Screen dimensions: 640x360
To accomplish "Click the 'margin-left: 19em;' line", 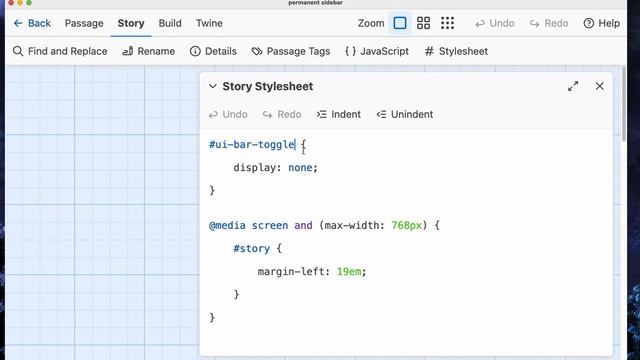I will pyautogui.click(x=312, y=271).
